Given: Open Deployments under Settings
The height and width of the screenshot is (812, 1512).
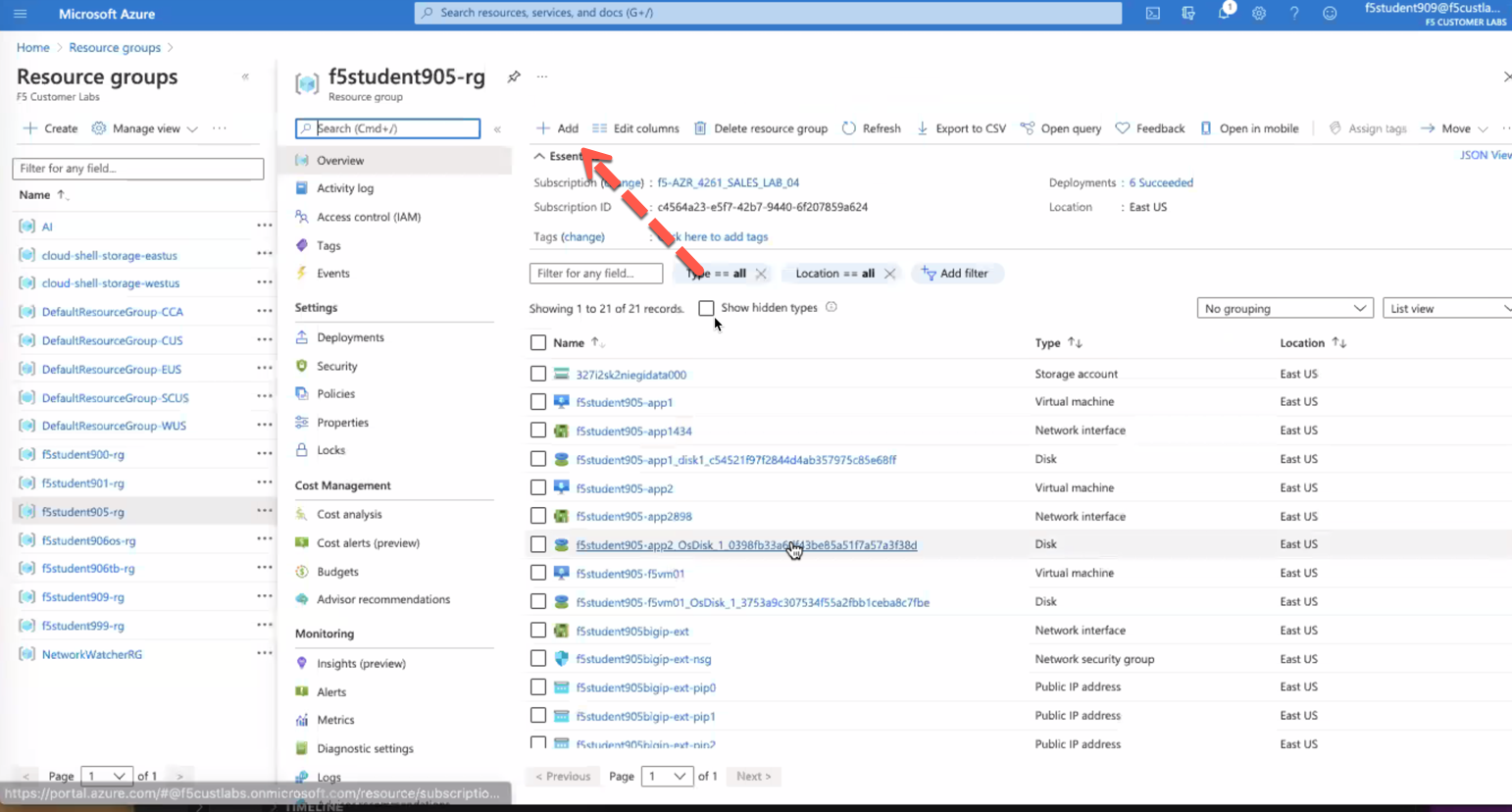Looking at the screenshot, I should coord(349,337).
